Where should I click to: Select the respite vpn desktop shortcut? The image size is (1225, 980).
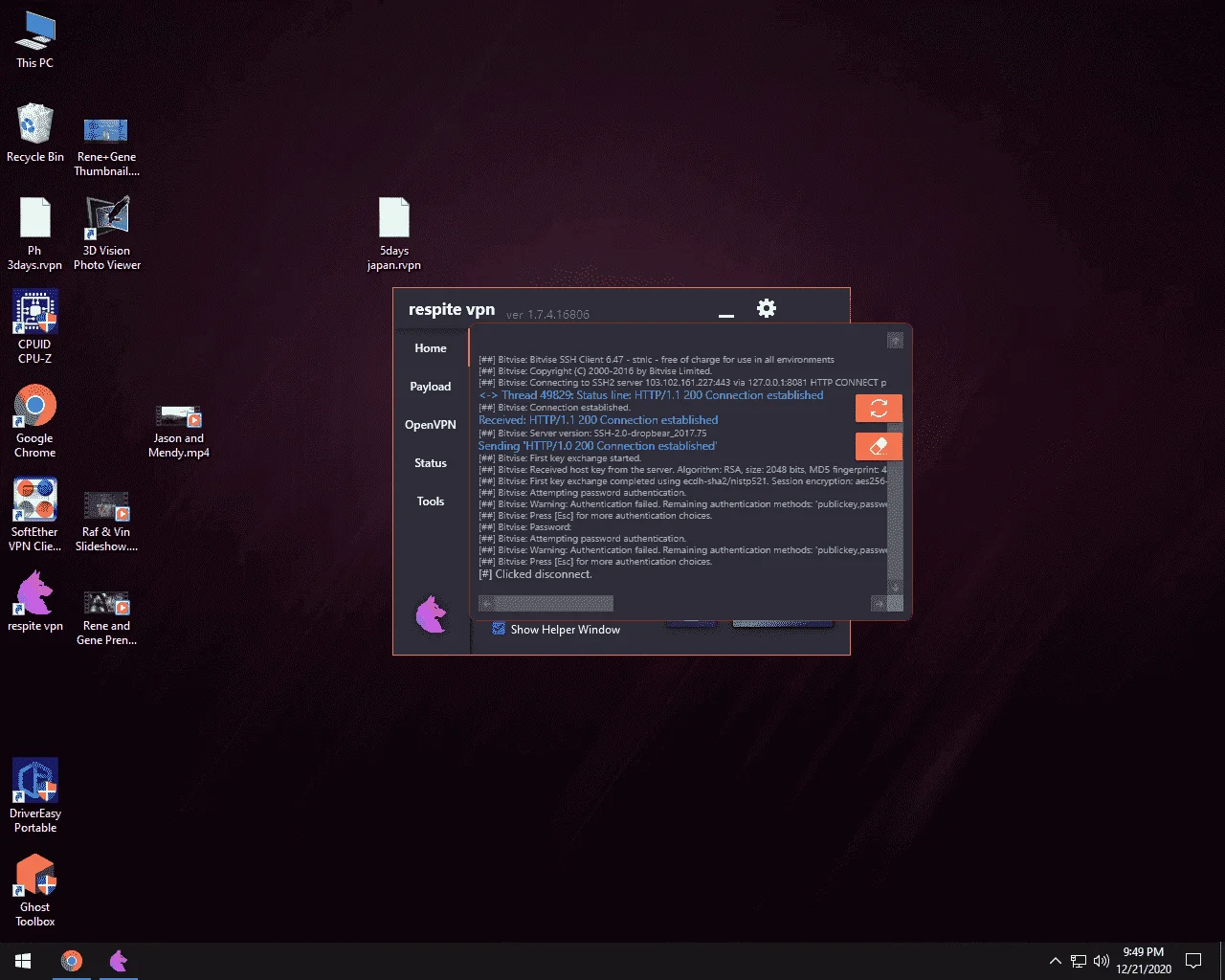click(35, 602)
